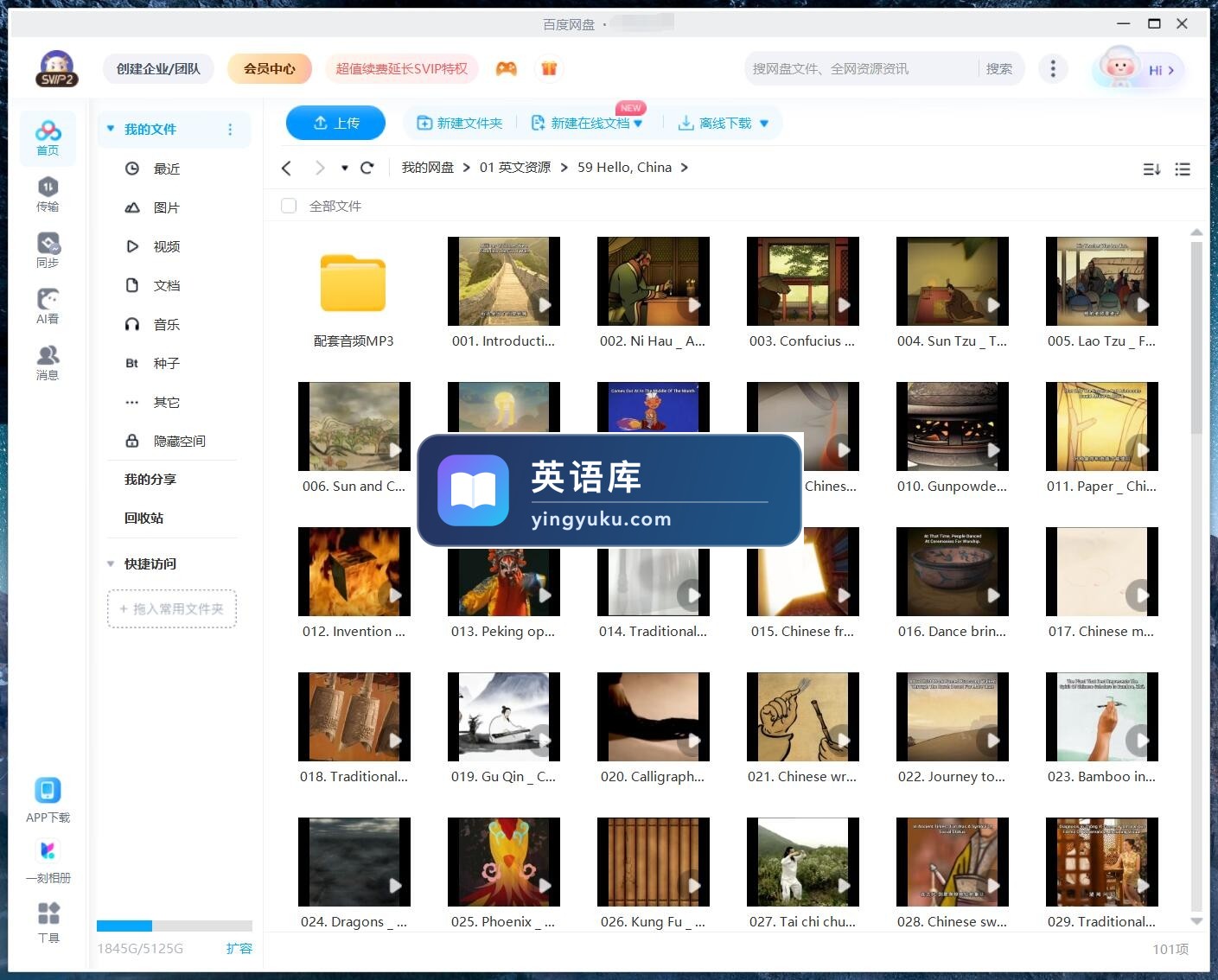Image resolution: width=1218 pixels, height=980 pixels.
Task: Select video 021. Chinese wr... thumbnail
Action: pos(803,716)
